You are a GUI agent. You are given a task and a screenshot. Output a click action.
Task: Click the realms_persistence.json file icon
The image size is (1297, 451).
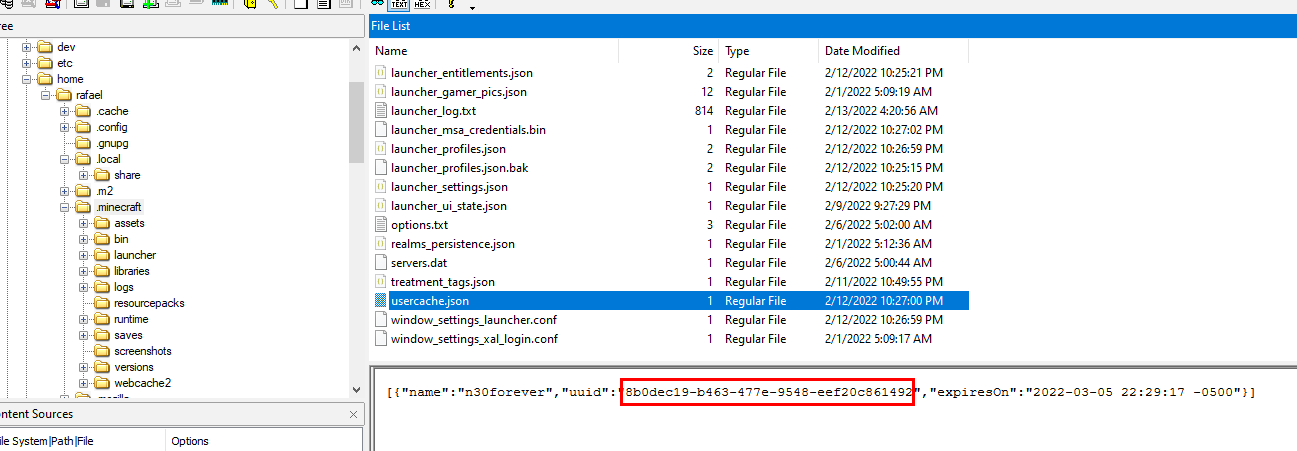click(x=380, y=244)
